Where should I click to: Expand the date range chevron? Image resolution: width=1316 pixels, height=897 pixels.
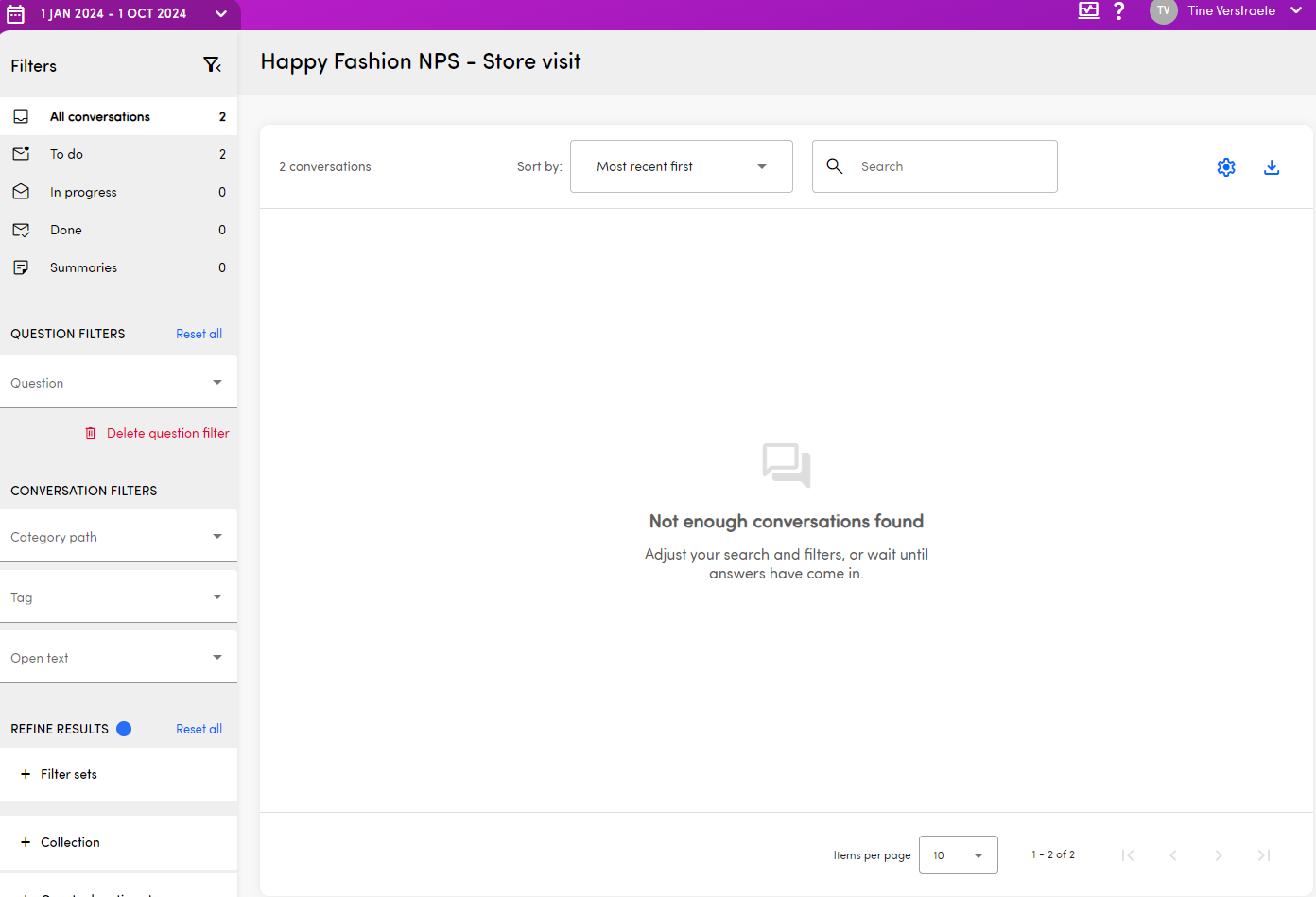(221, 14)
